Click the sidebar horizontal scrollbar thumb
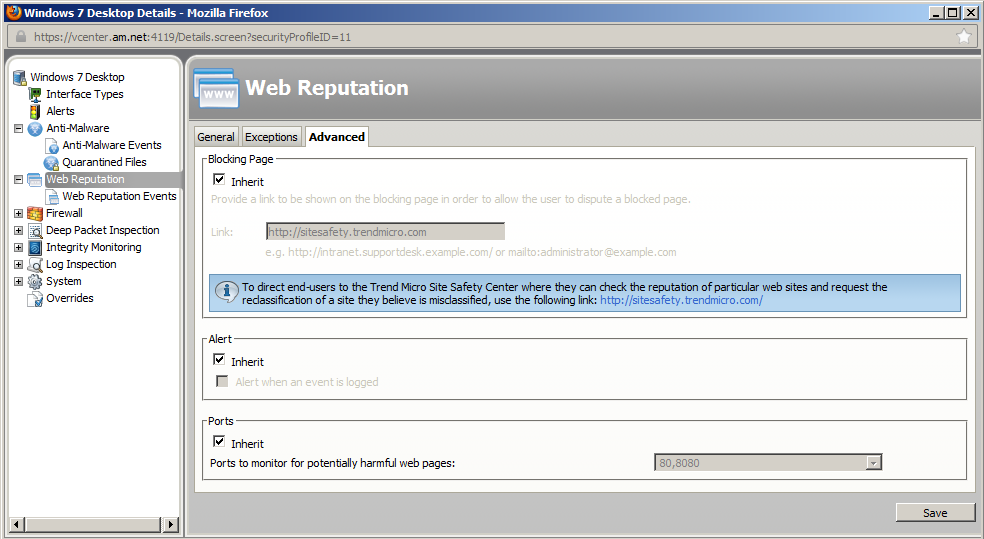The height and width of the screenshot is (539, 984). point(94,524)
